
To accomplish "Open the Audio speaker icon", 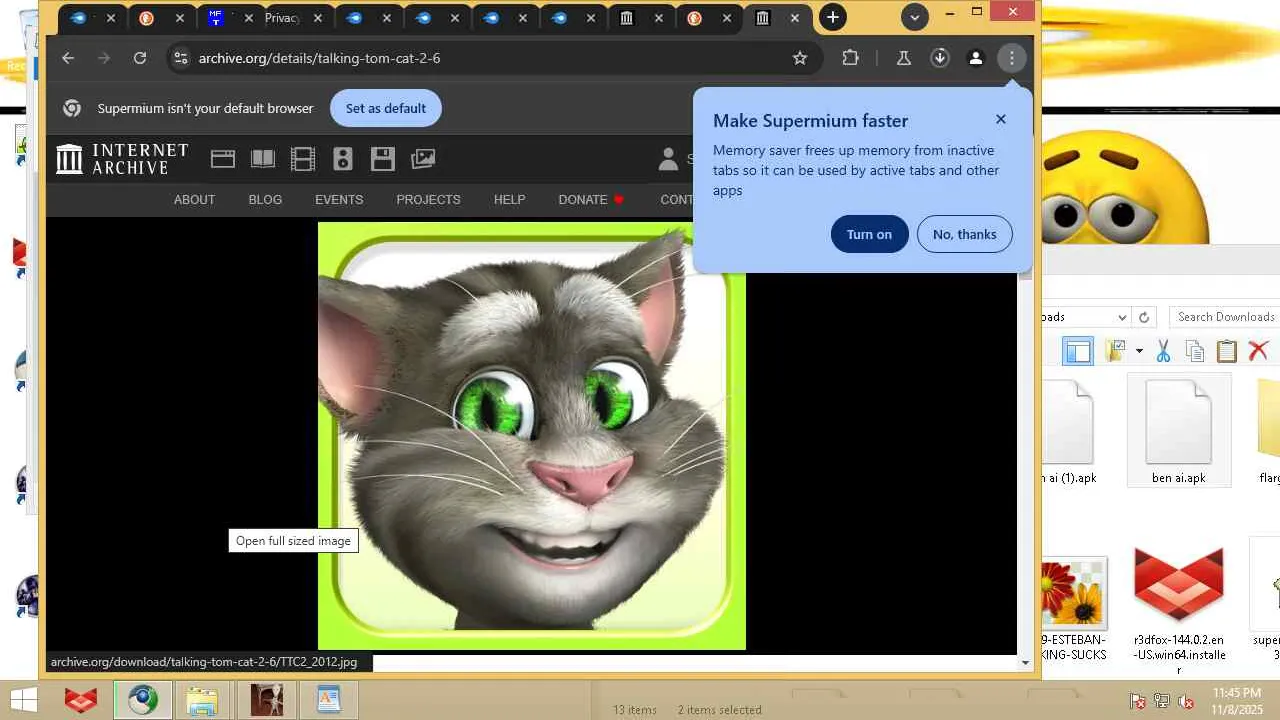I will [343, 158].
